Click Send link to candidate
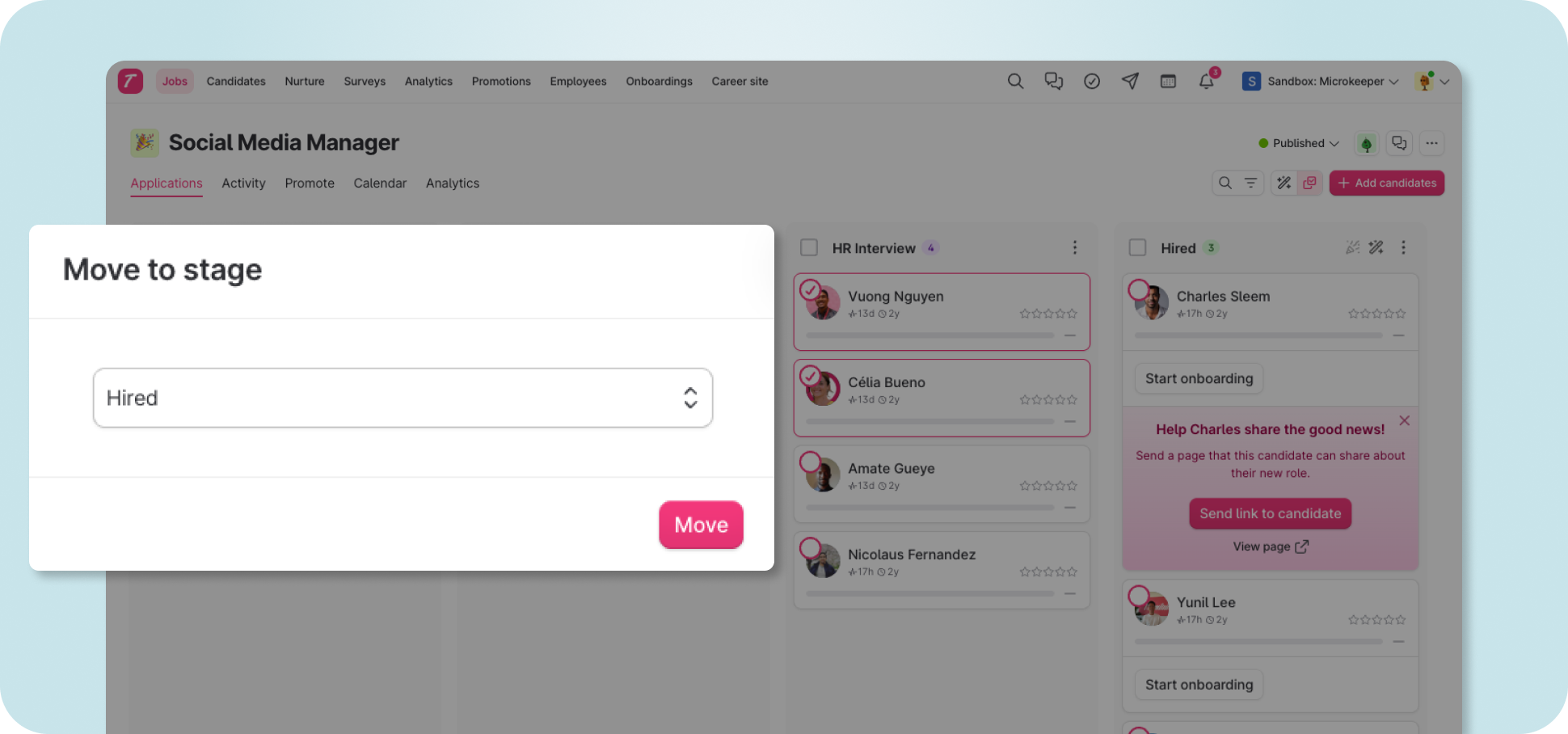This screenshot has width=1568, height=734. coord(1270,513)
